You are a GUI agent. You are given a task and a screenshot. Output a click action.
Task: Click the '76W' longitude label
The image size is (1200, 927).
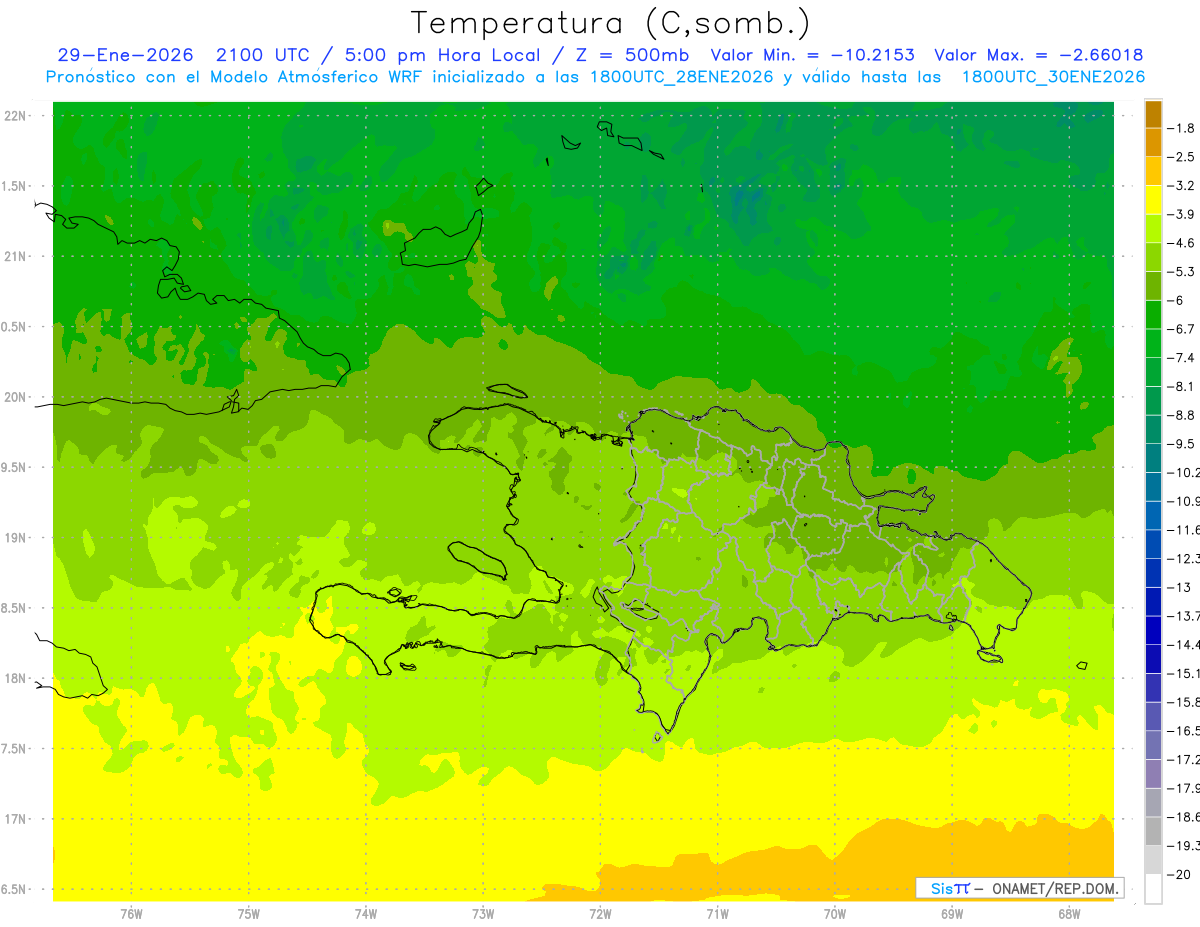click(x=131, y=914)
